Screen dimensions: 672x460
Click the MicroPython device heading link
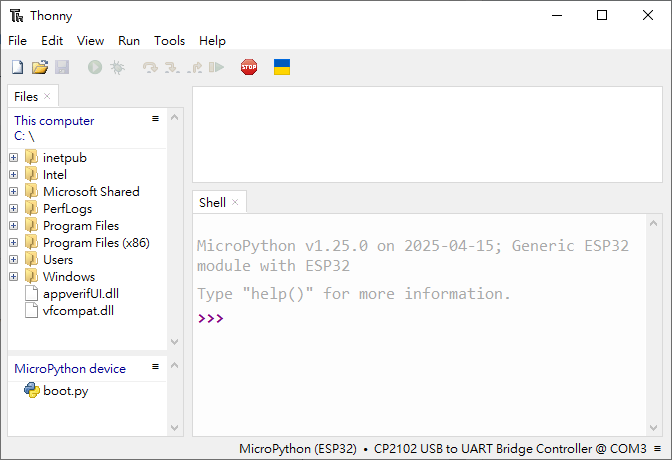pos(70,369)
